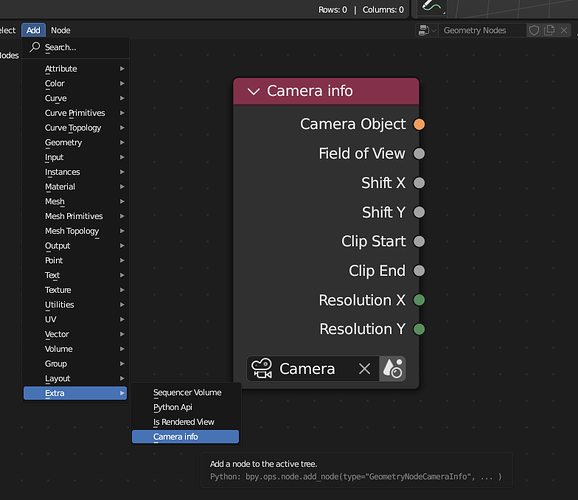Add the Sequencer Volume node
This screenshot has width=578, height=500.
(185, 393)
